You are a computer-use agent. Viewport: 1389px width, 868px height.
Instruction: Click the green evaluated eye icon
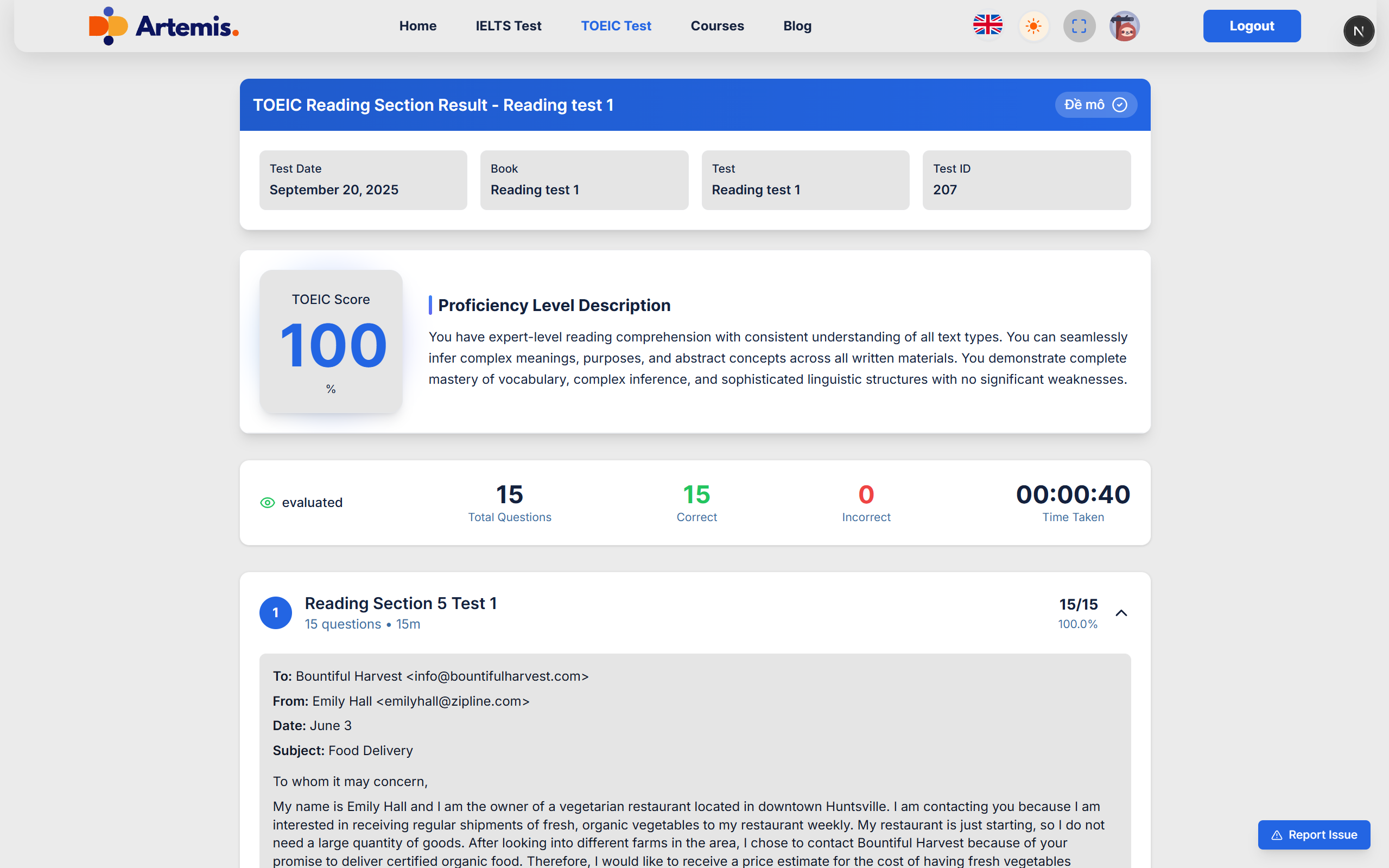pyautogui.click(x=268, y=503)
